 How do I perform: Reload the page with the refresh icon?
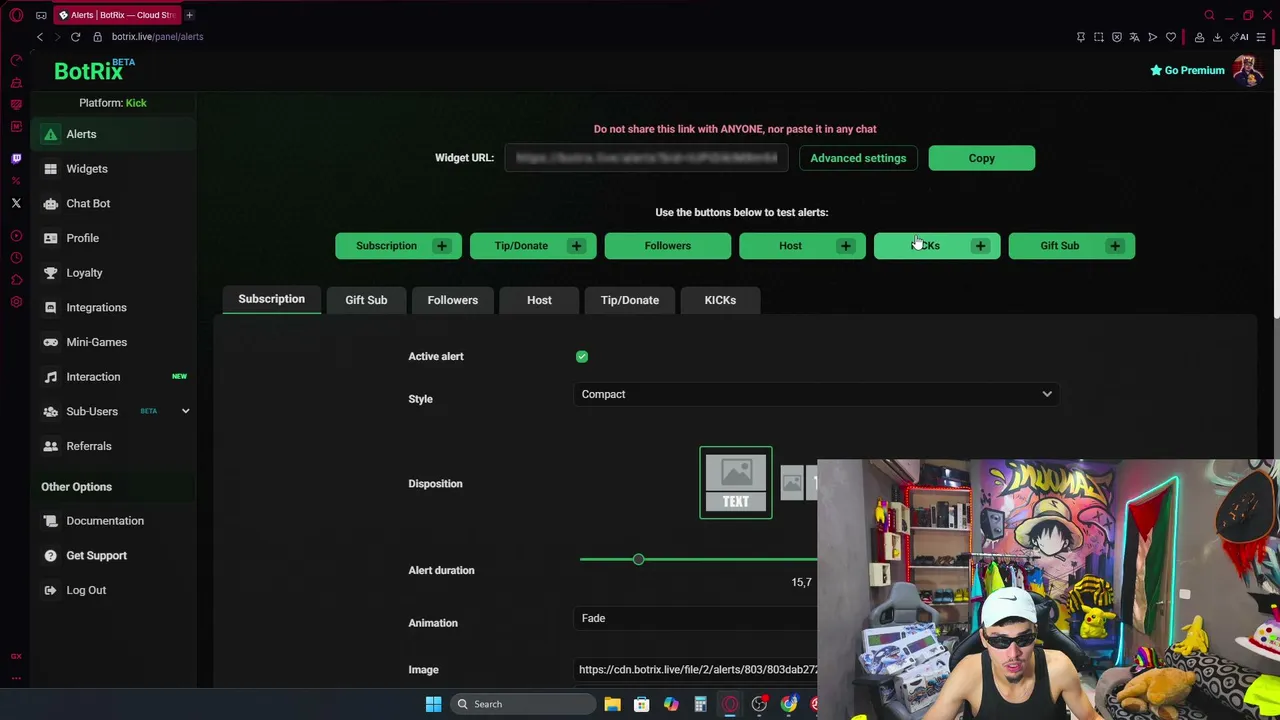[x=75, y=37]
